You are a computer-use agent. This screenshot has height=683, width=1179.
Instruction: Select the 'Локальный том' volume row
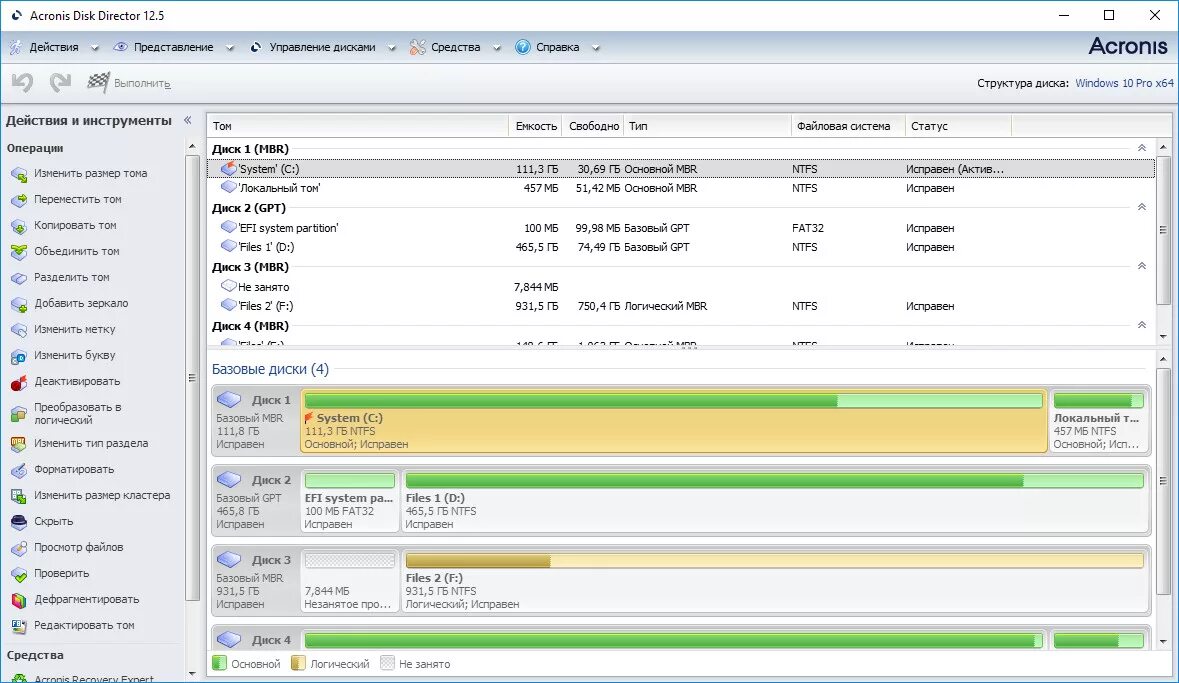(681, 188)
